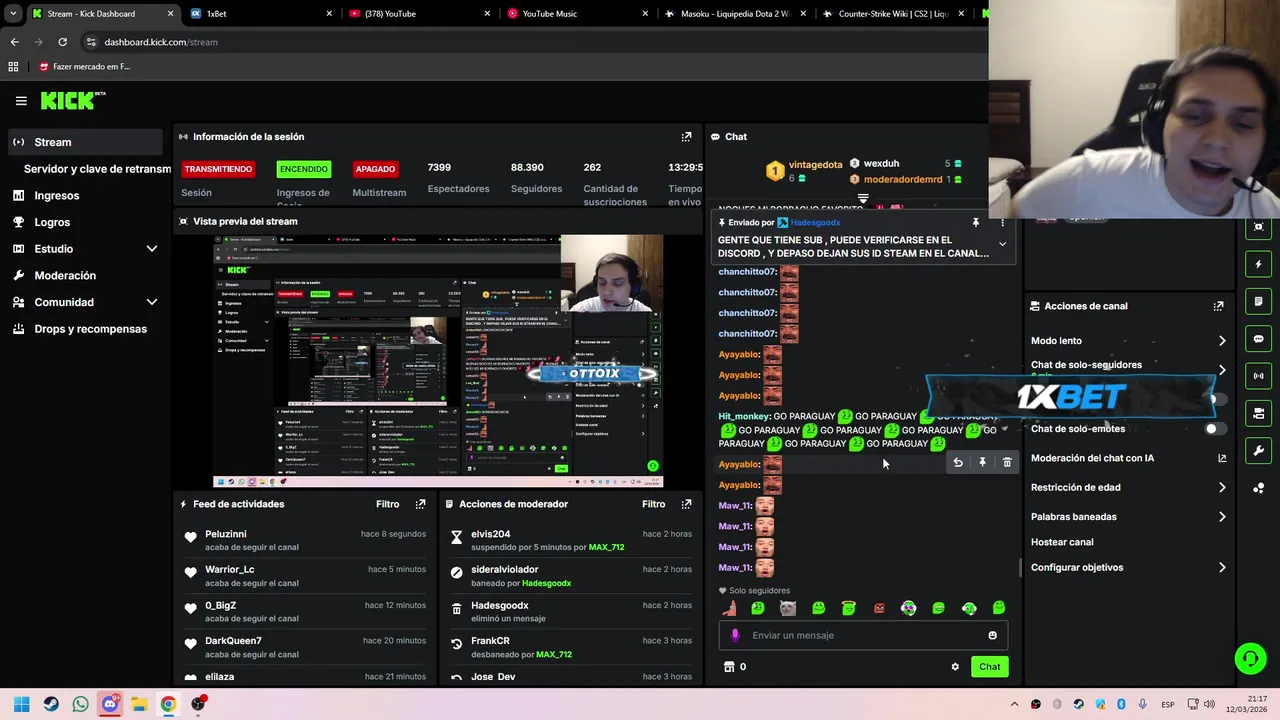Screen dimensions: 1280x720
Task: Expand Palabras baneadas settings
Action: tap(1222, 517)
